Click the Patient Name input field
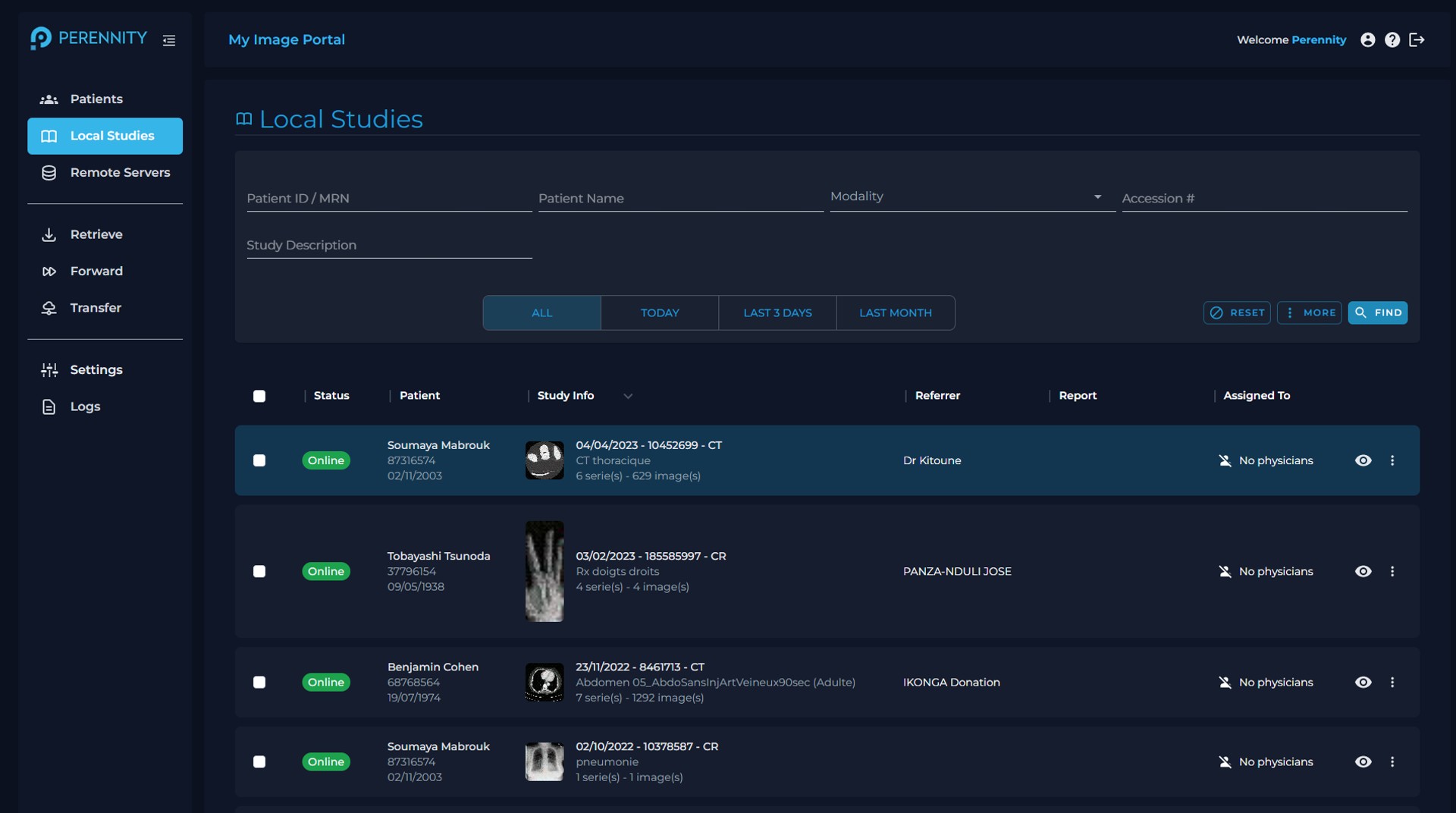The image size is (1456, 813). pos(681,199)
